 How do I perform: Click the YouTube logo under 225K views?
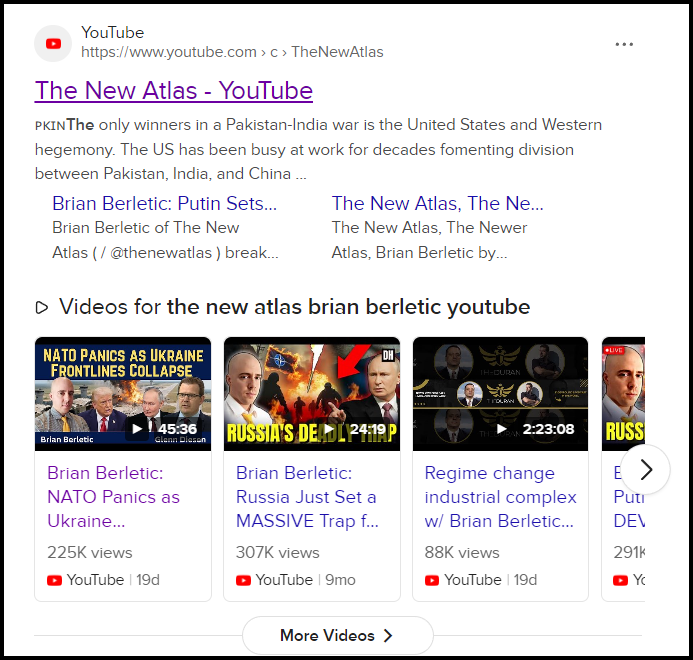coord(54,580)
